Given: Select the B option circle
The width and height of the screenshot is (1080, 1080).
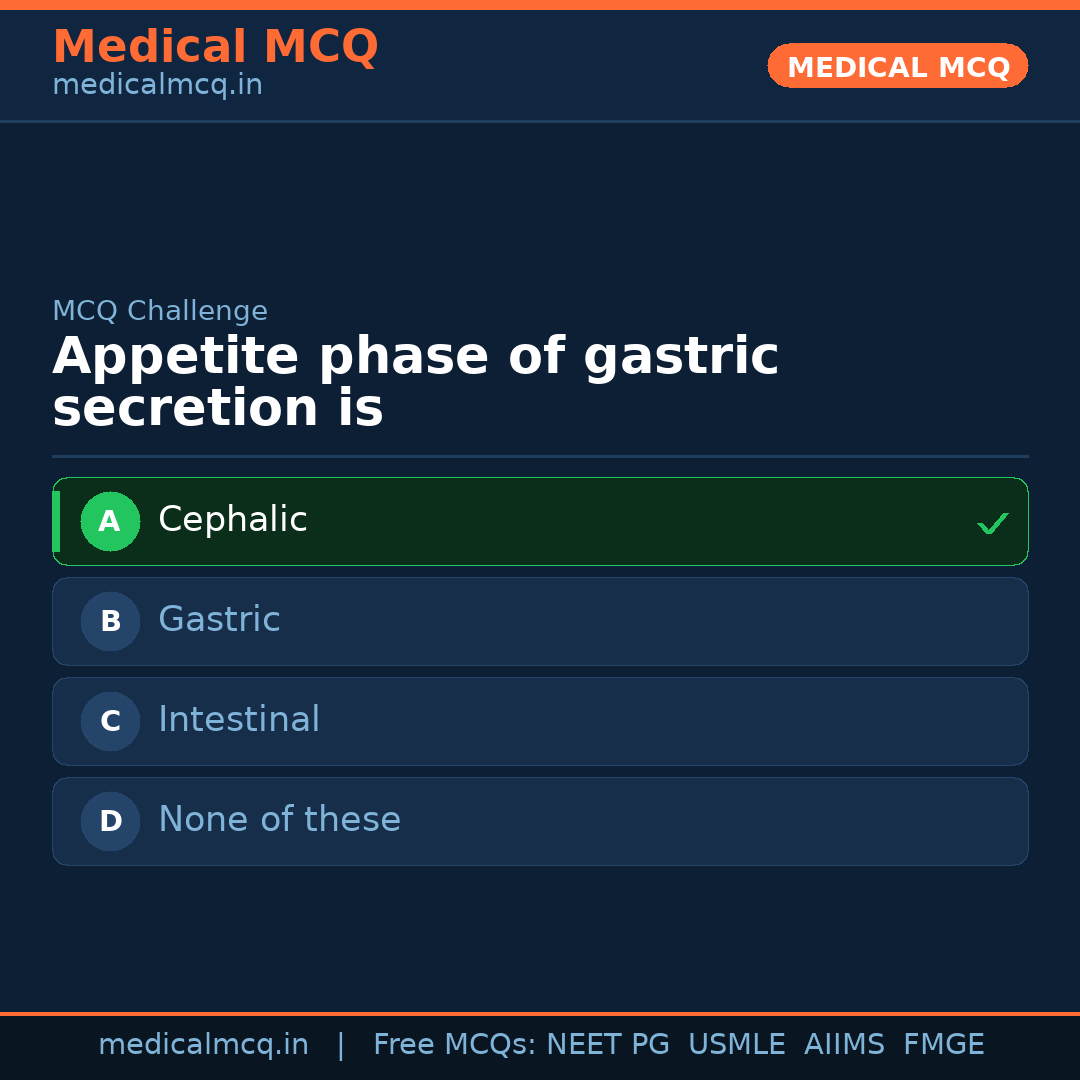Looking at the screenshot, I should point(110,621).
